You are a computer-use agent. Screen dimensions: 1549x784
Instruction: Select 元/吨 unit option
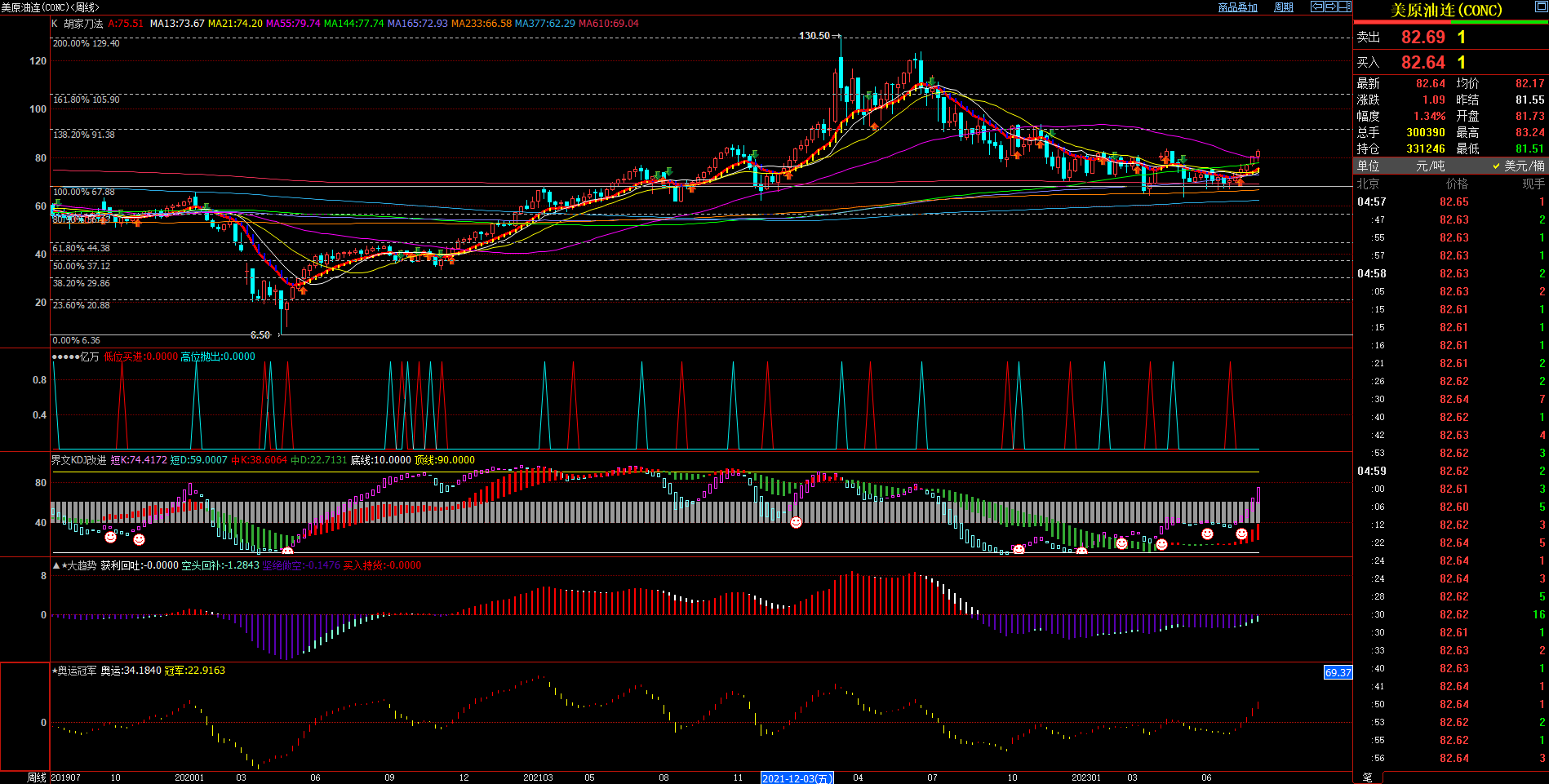[x=1430, y=166]
